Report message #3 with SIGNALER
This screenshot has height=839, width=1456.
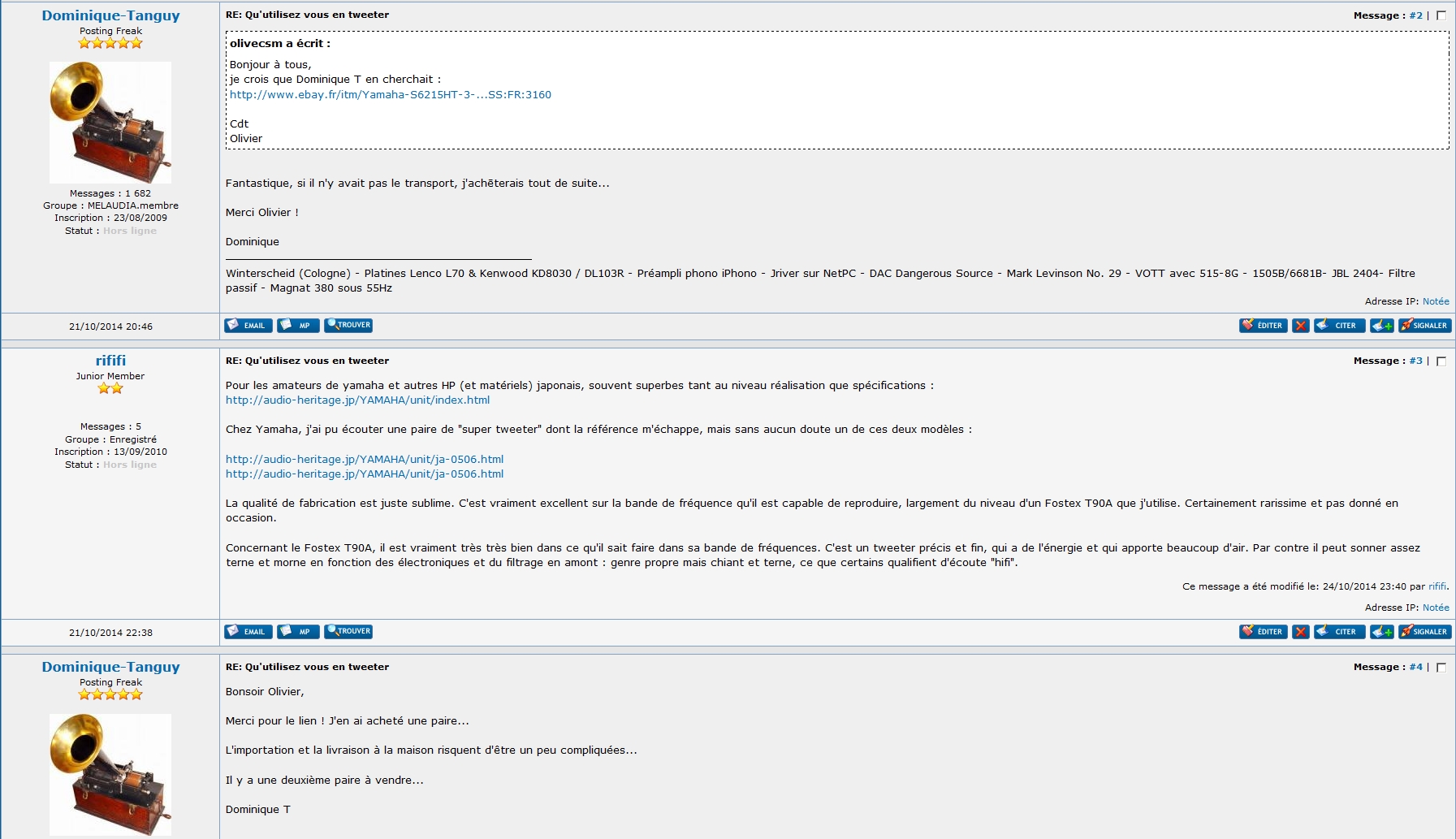(x=1424, y=632)
